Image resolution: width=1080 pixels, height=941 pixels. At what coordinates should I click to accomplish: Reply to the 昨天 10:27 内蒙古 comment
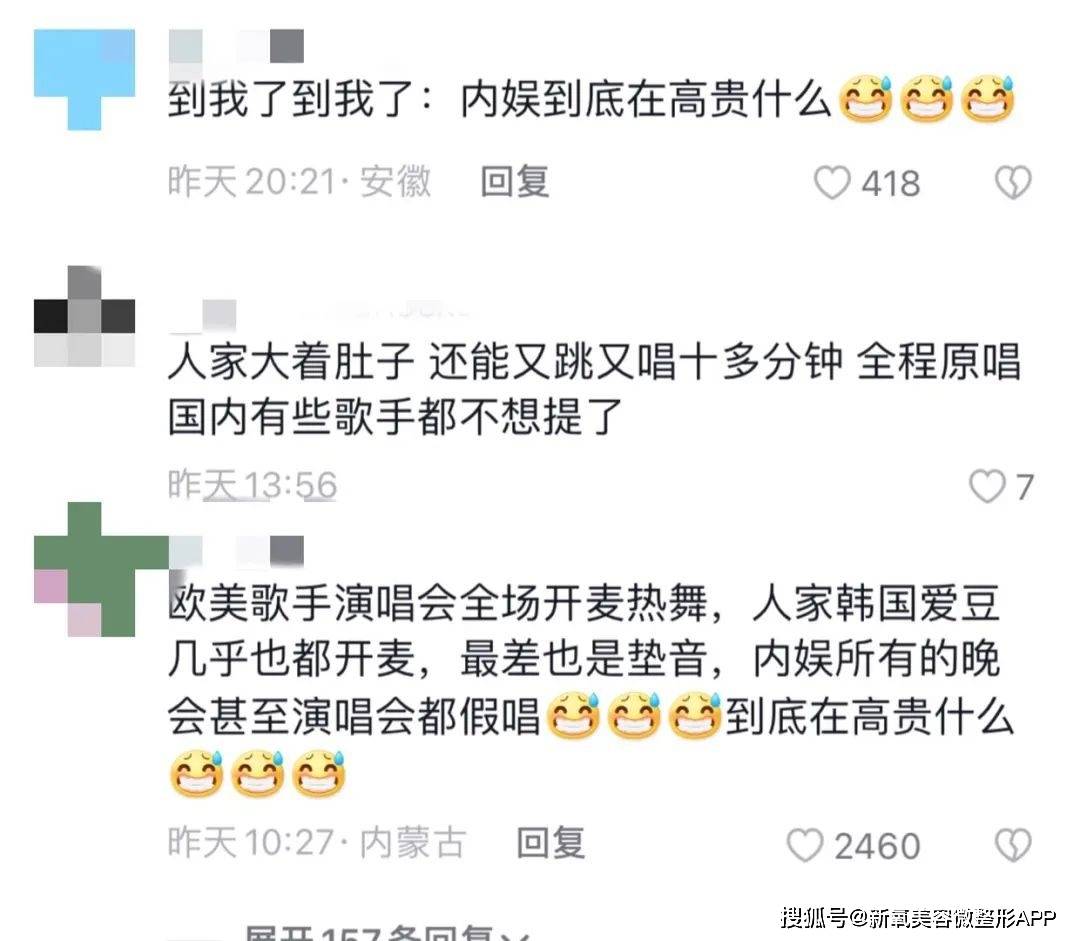pos(550,843)
